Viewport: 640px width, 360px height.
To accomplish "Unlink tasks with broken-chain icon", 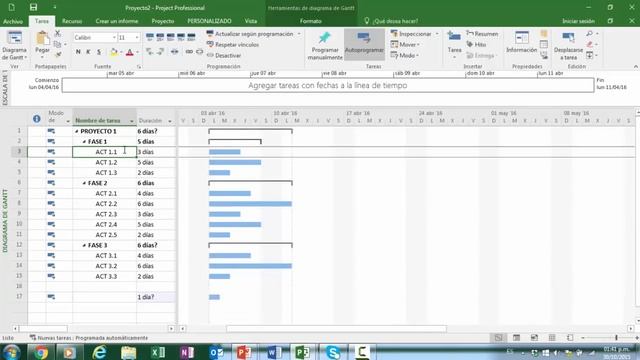I will tap(199, 52).
